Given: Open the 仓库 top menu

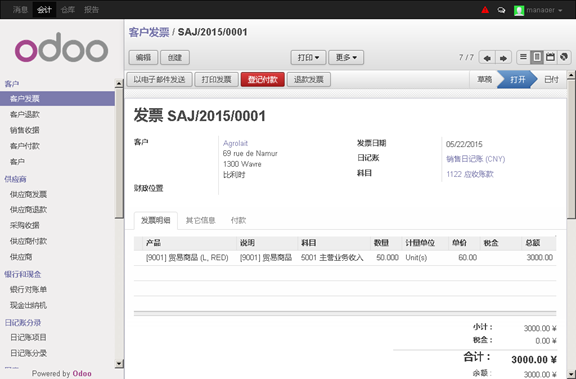Looking at the screenshot, I should pos(68,10).
